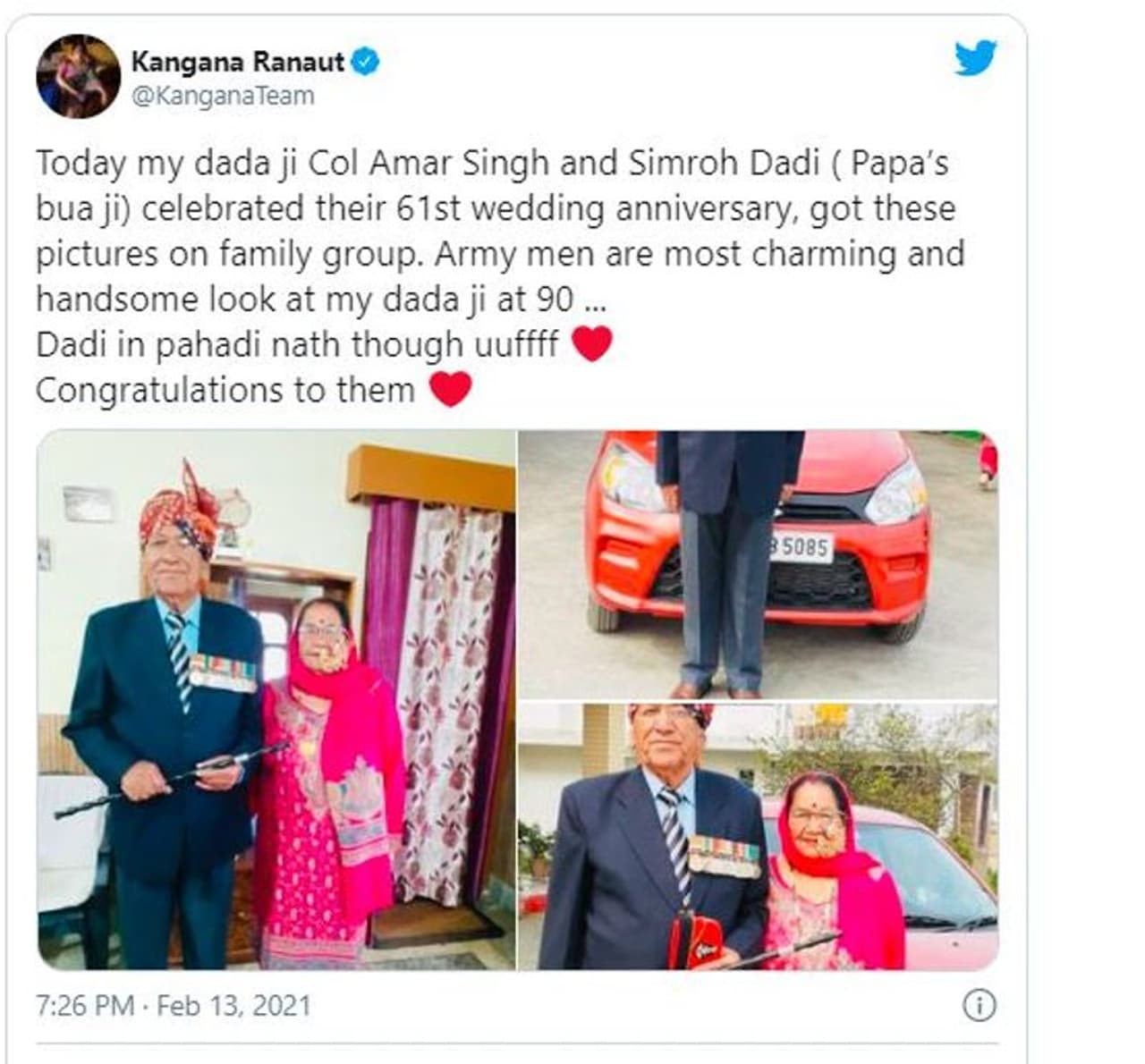Viewport: 1145px width, 1064px height.
Task: View the red car photo
Action: [759, 564]
